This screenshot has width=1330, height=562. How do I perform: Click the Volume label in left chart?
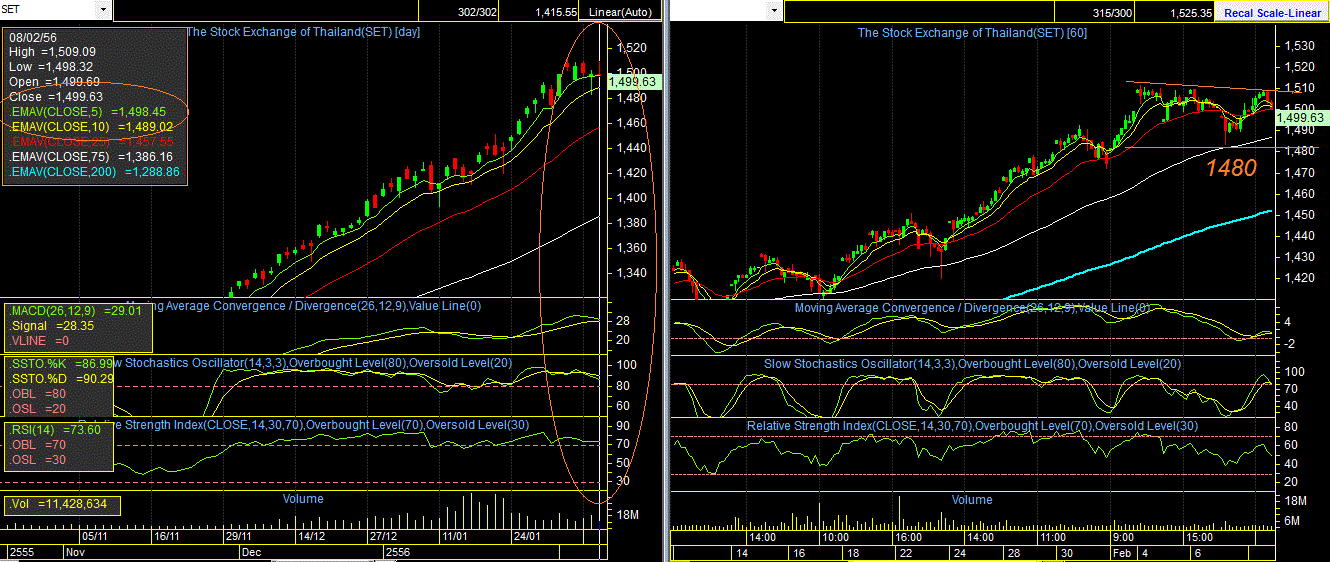(x=303, y=498)
